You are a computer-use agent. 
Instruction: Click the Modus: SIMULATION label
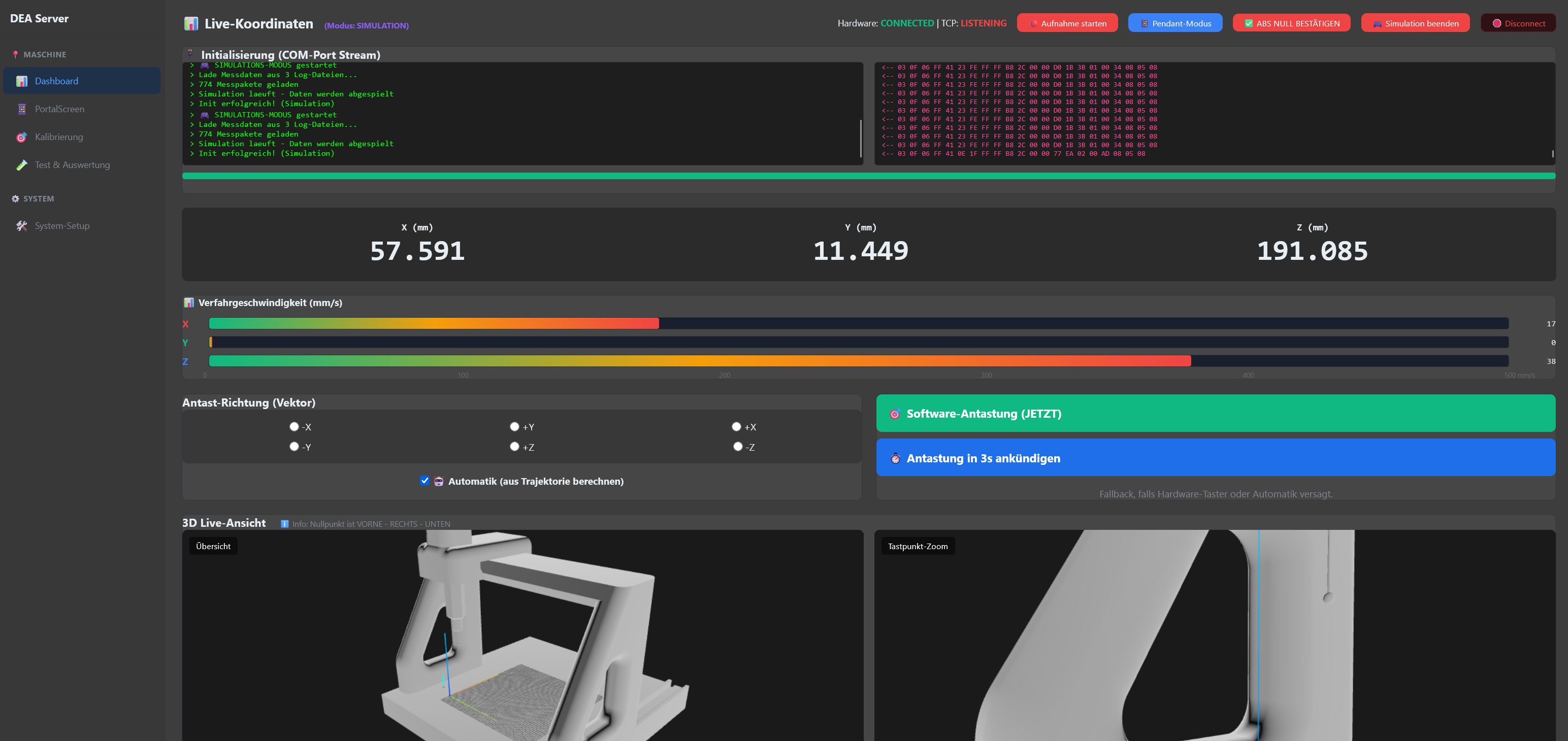click(x=367, y=25)
